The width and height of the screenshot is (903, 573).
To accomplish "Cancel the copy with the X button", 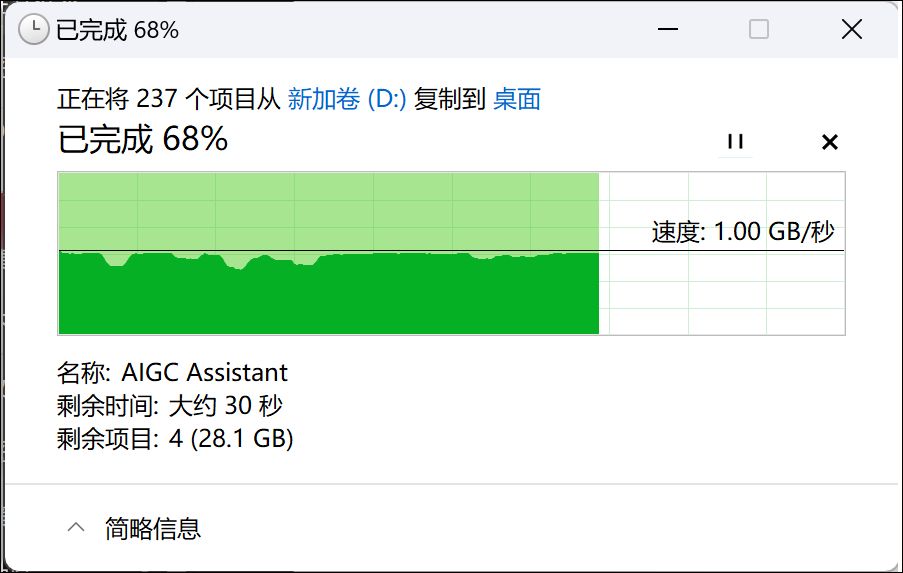I will [x=829, y=142].
